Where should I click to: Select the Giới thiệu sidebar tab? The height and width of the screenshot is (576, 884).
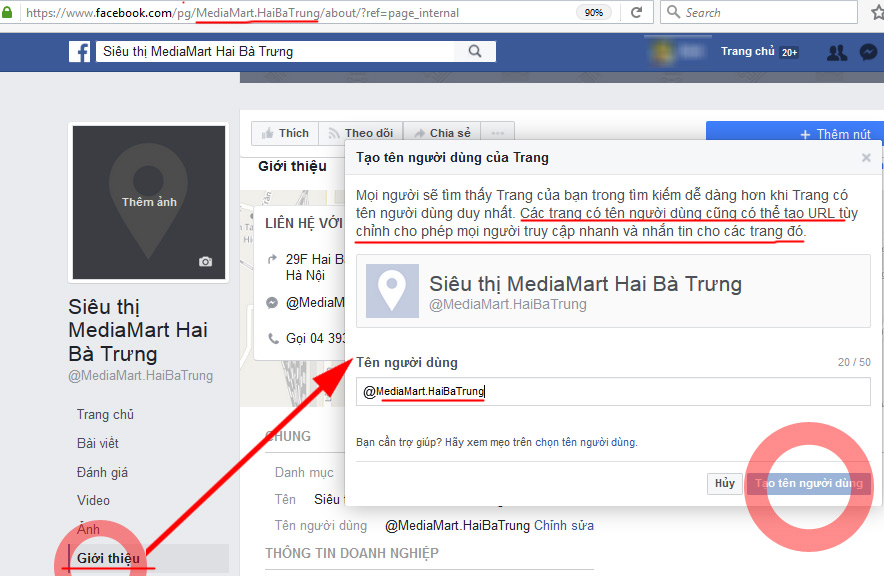point(109,558)
